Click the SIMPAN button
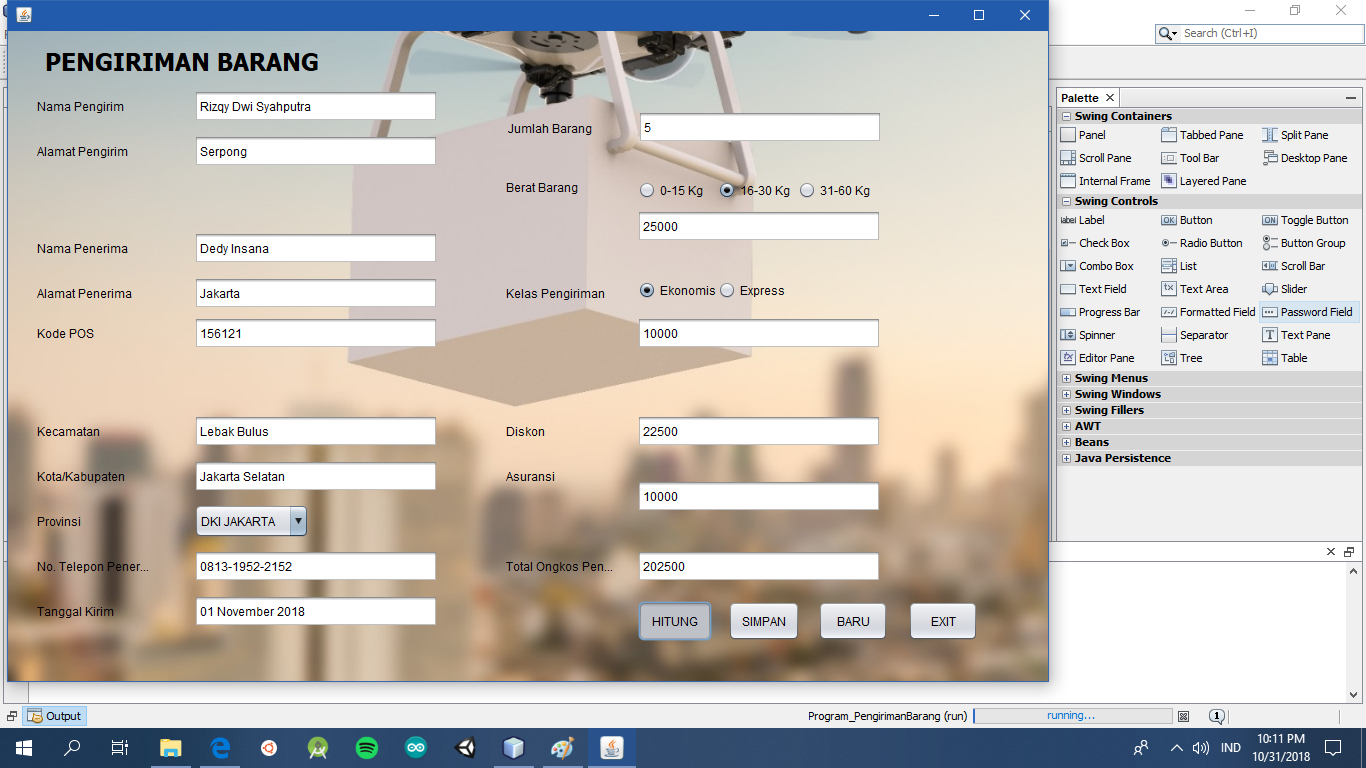The image size is (1366, 768). tap(763, 620)
